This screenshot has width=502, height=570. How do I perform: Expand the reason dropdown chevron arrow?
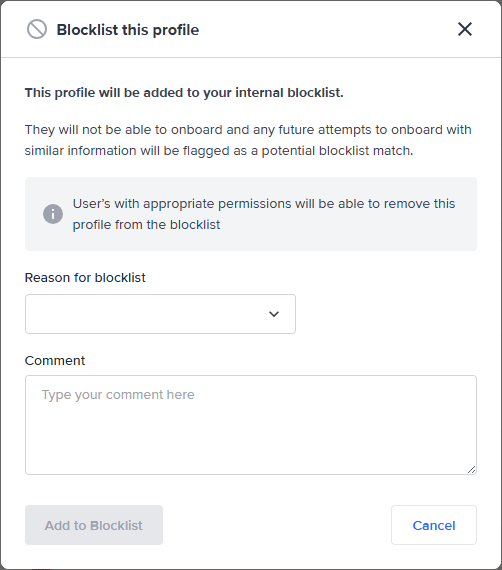pyautogui.click(x=274, y=314)
